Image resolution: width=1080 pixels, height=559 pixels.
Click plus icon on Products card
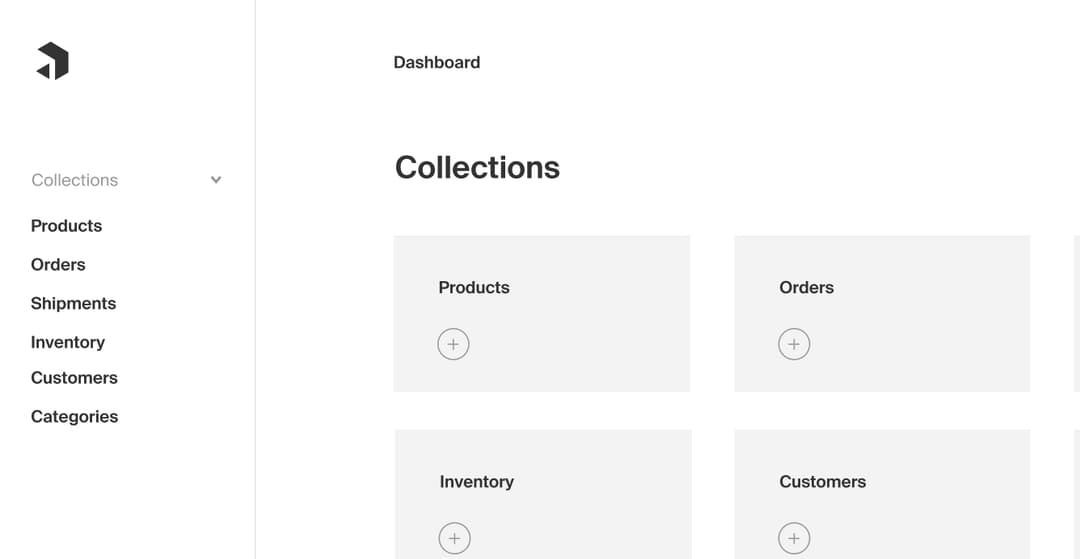(453, 344)
